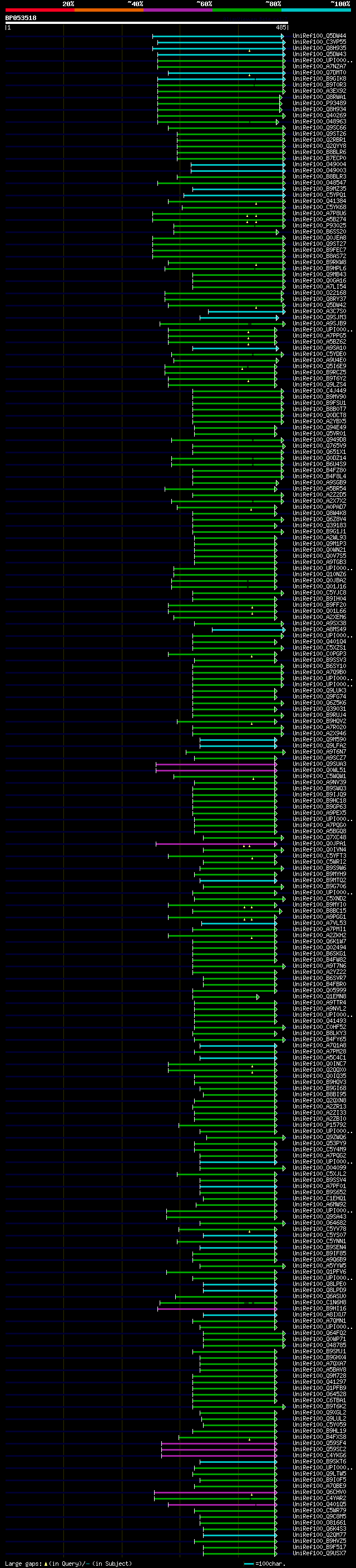Image resolution: width=356 pixels, height=1568 pixels.
Task: Click the UniRef100_A7NZA7 label
Action: point(319,66)
